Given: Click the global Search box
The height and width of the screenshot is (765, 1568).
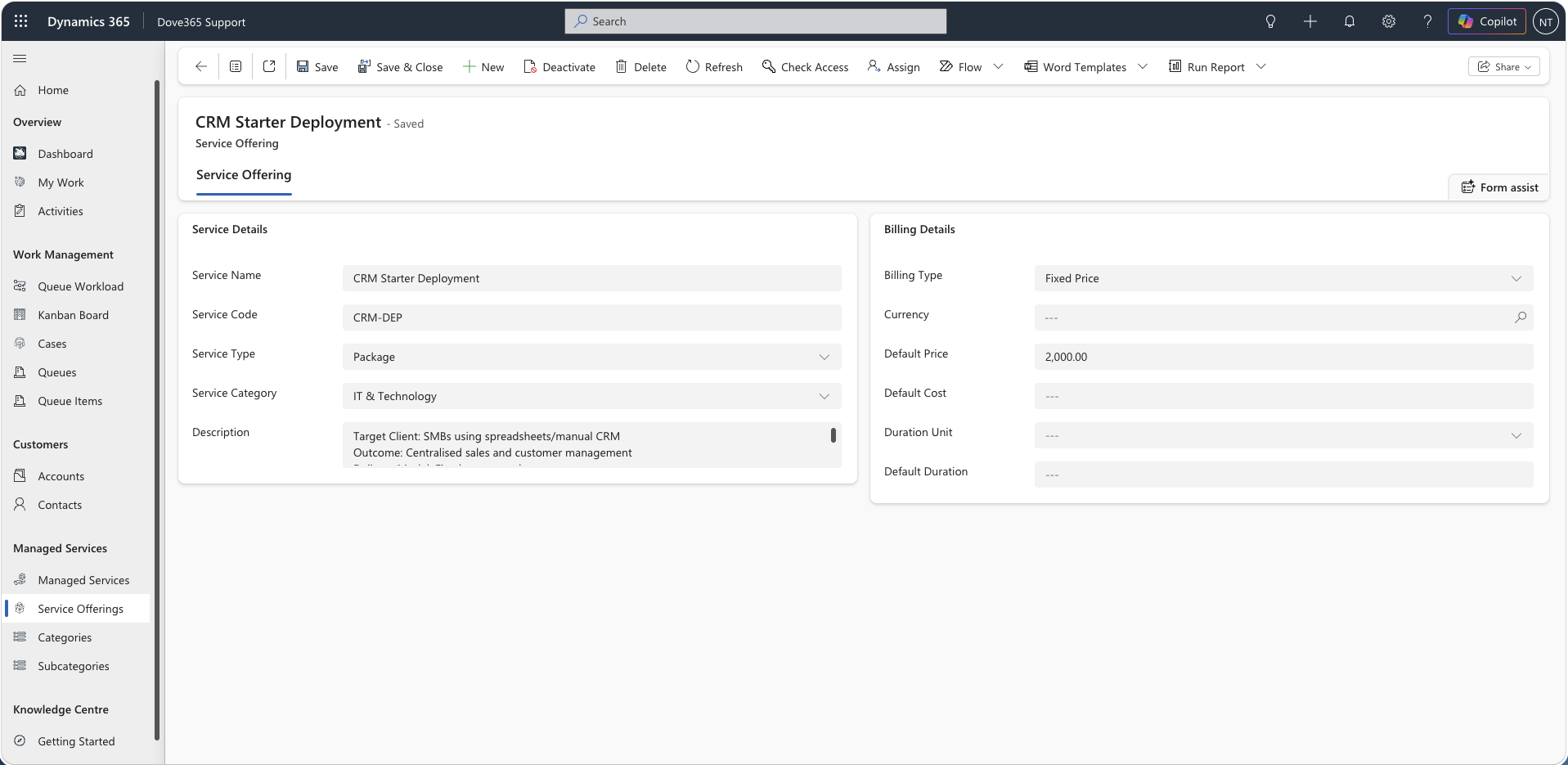Looking at the screenshot, I should click(x=755, y=21).
